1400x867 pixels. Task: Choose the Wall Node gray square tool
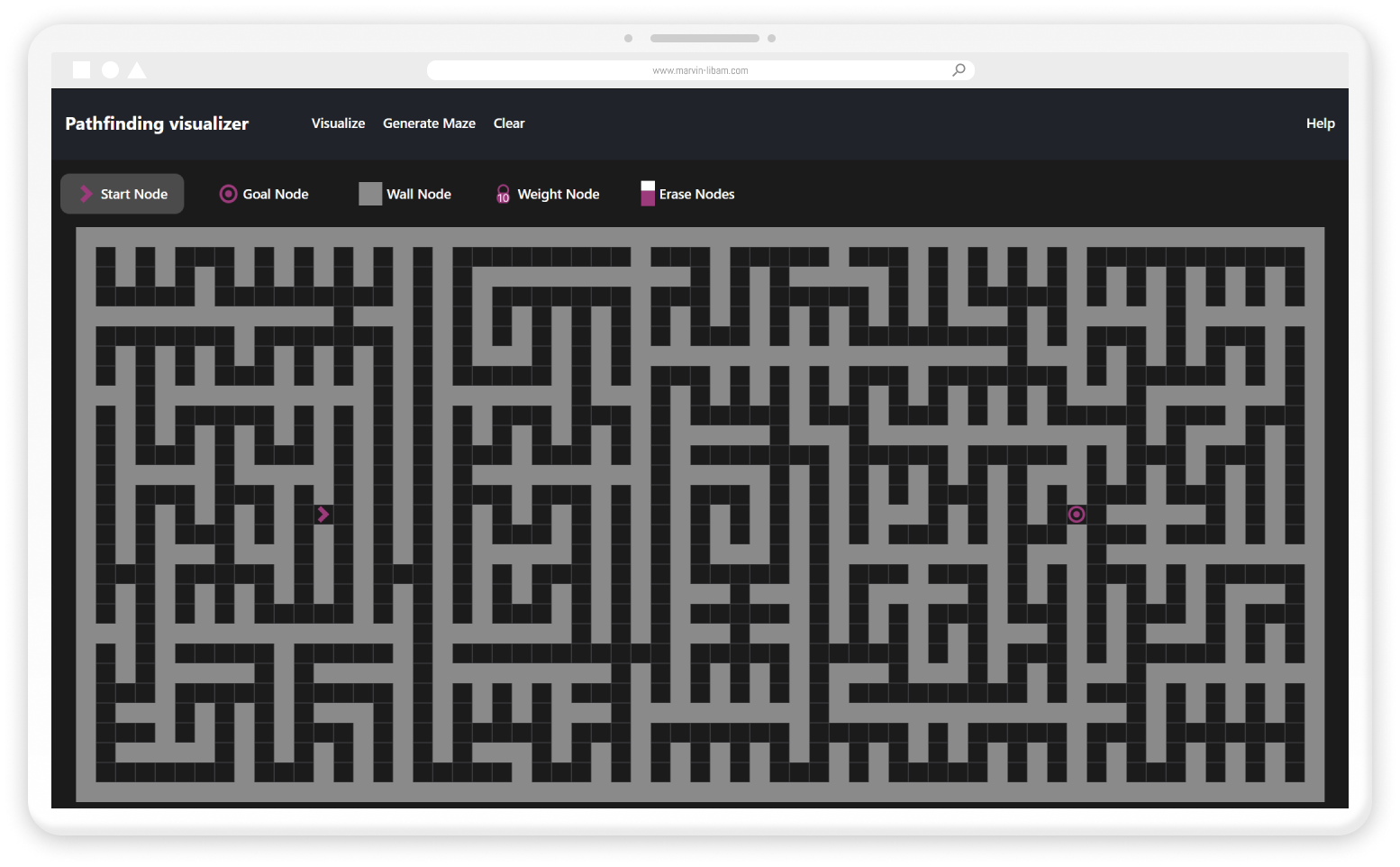pyautogui.click(x=405, y=194)
